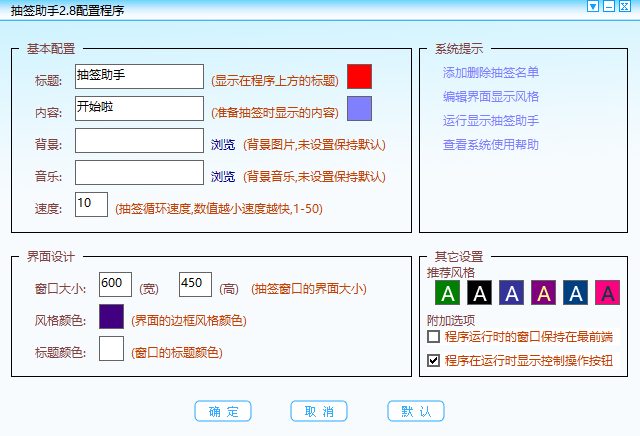Viewport: 640px width, 436px height.
Task: Pick the pink recommended style icon
Action: click(606, 293)
